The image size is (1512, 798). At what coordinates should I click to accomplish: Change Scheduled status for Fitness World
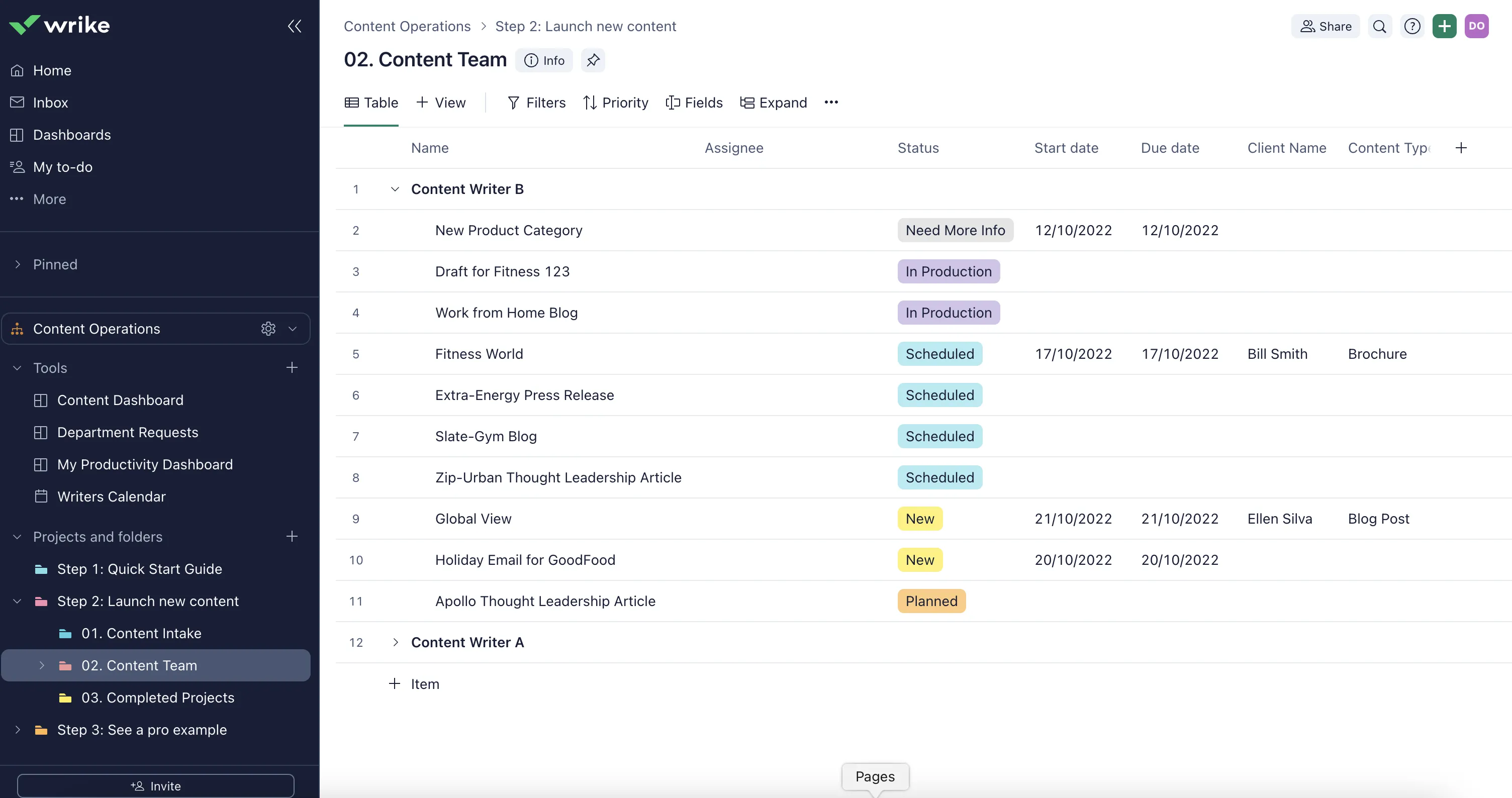tap(939, 354)
